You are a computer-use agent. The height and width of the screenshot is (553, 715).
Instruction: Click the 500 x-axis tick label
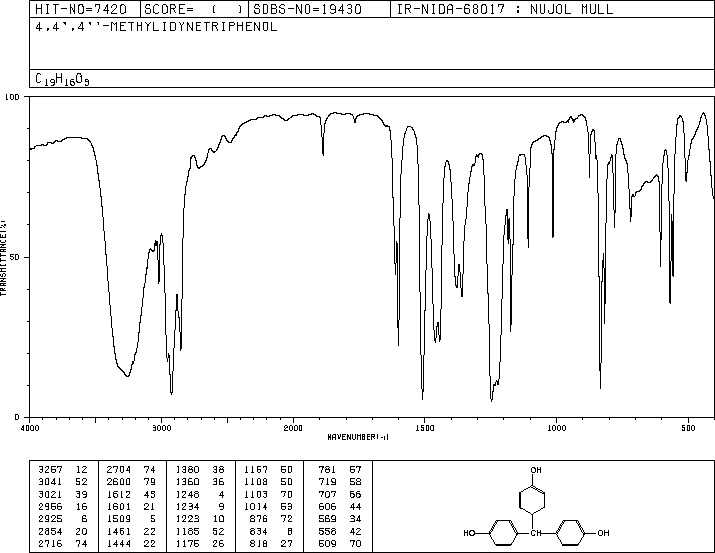click(688, 428)
